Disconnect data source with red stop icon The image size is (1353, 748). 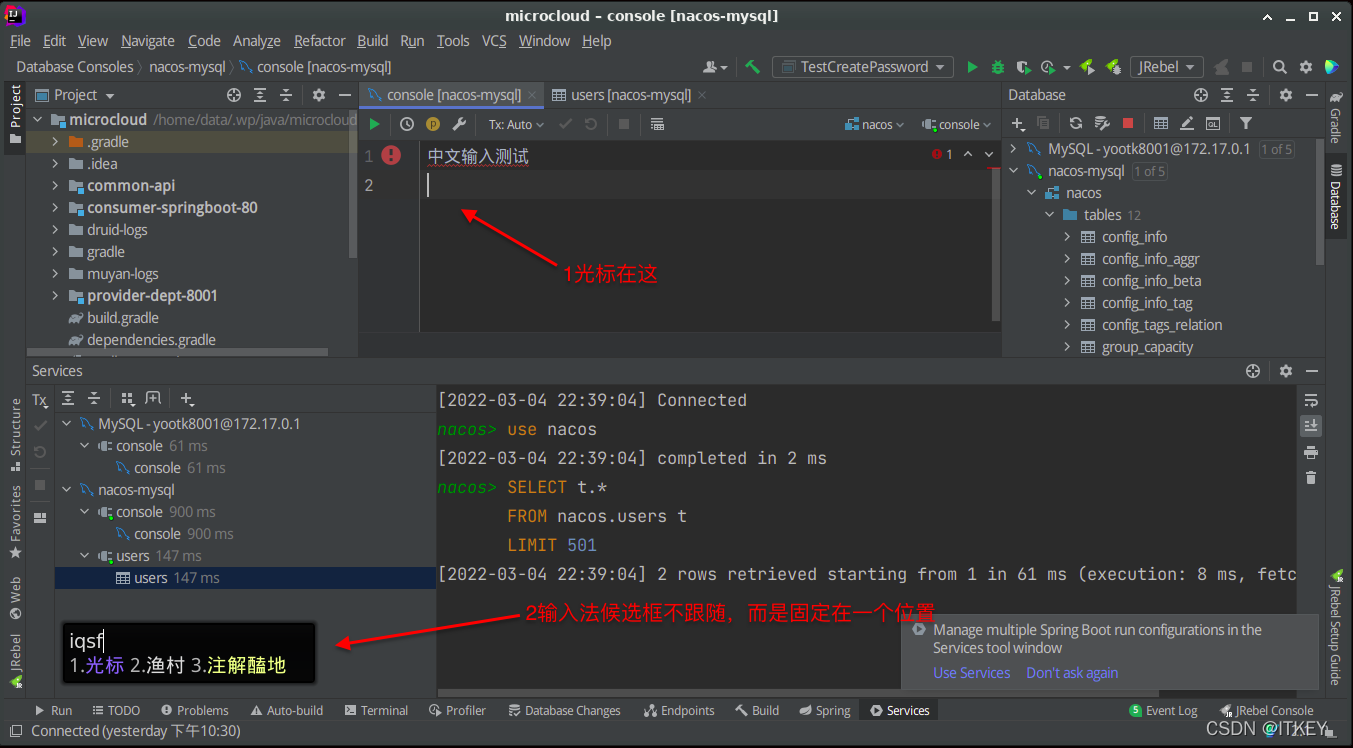[x=1128, y=123]
